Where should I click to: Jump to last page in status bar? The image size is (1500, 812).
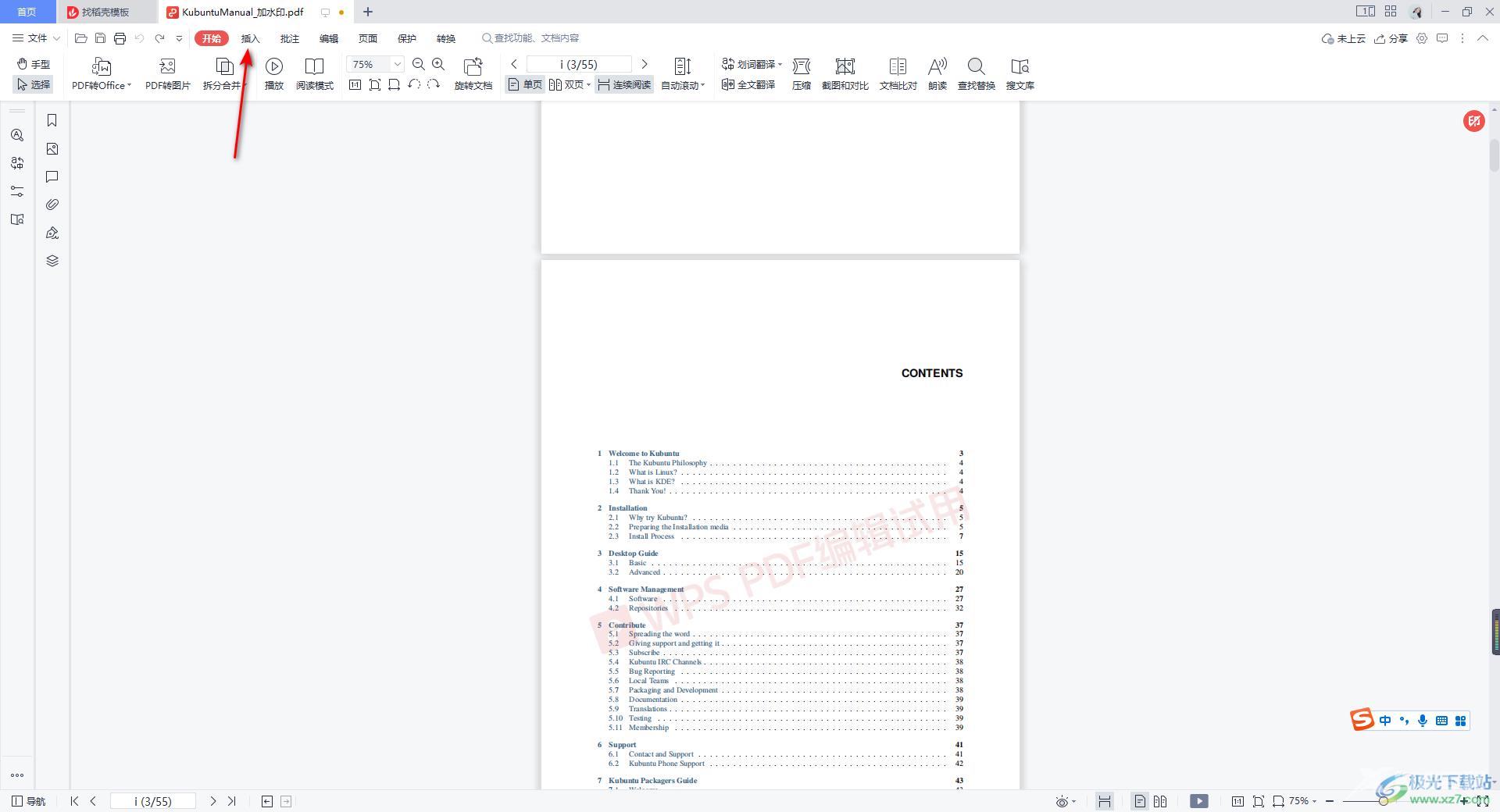(x=231, y=801)
